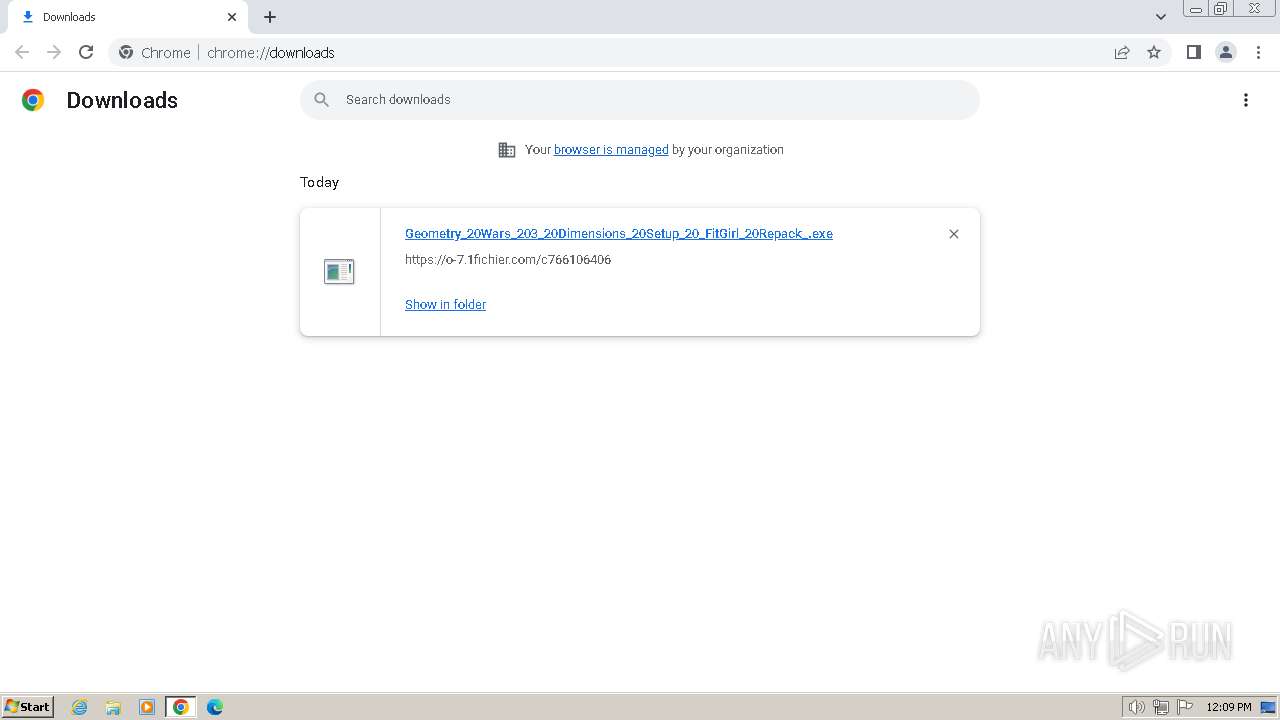Click the downloaded exe file icon
Viewport: 1280px width, 720px height.
339,271
